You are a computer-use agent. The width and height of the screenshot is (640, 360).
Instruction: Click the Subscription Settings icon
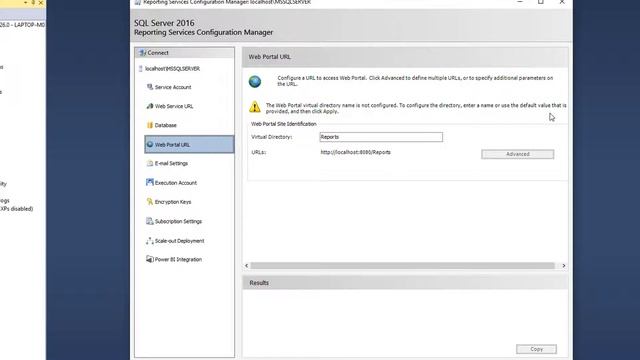tap(150, 221)
